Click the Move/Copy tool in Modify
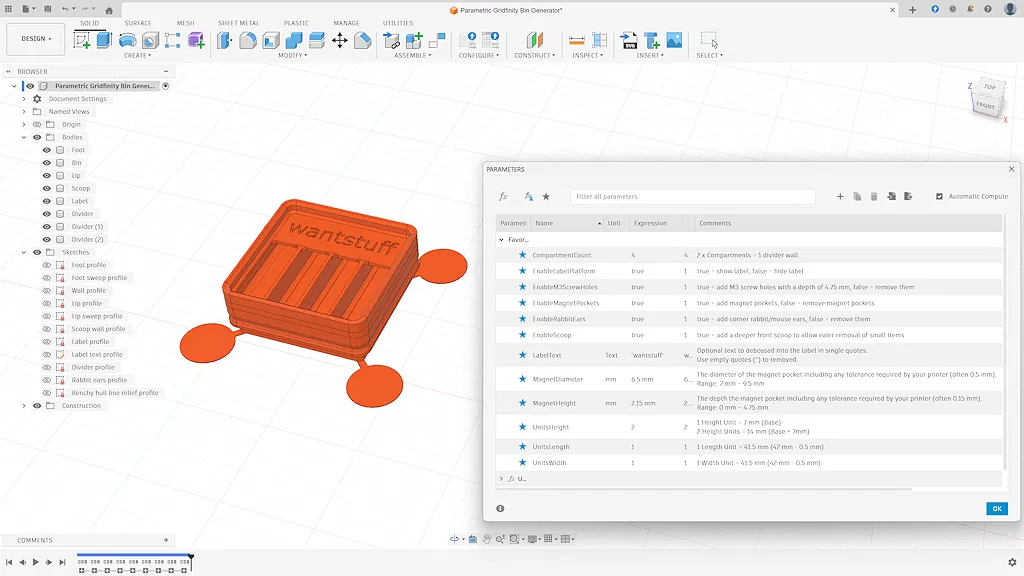Screen dimensions: 1024x576 [339, 40]
